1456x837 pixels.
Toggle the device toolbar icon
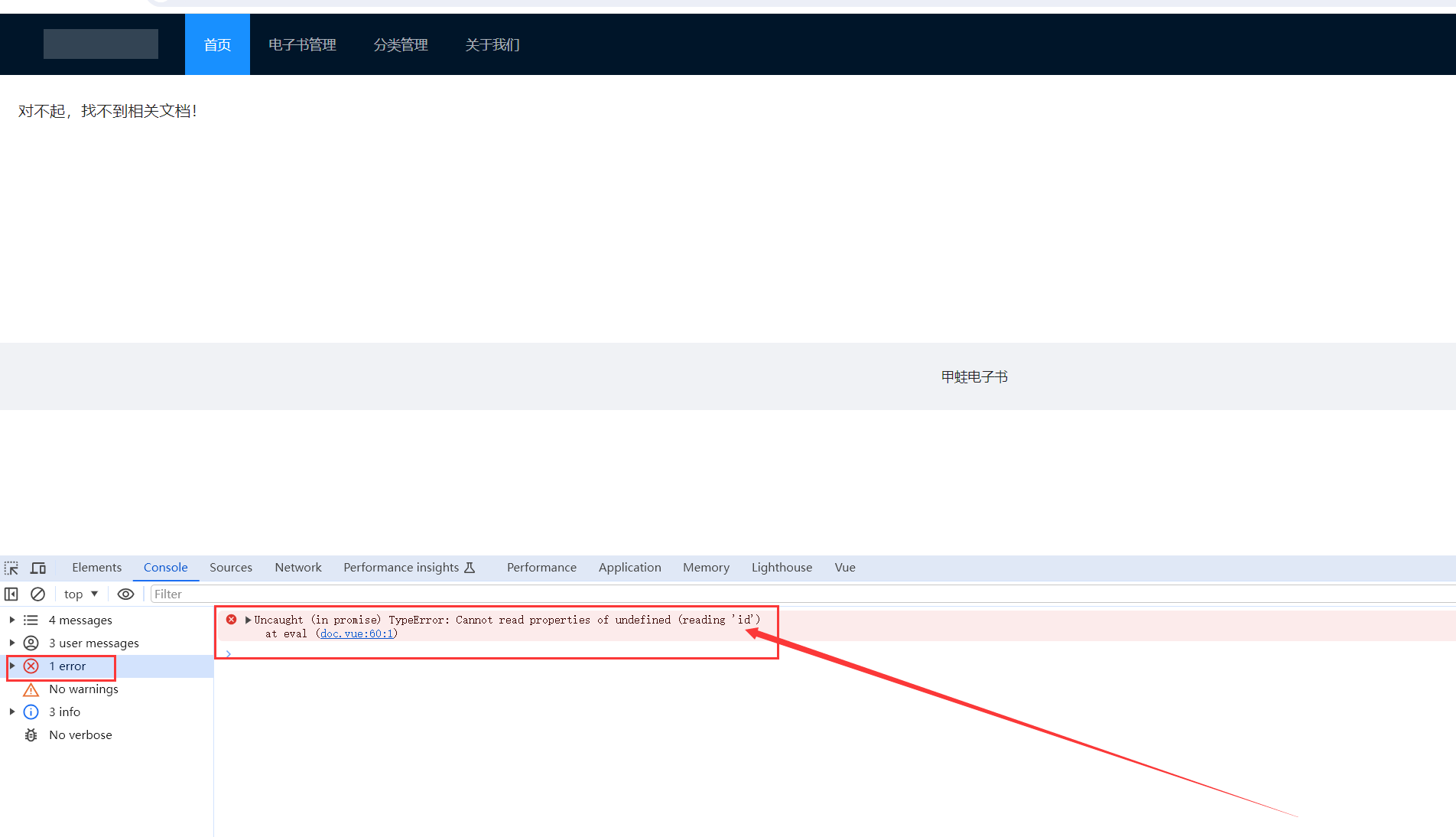[x=38, y=568]
